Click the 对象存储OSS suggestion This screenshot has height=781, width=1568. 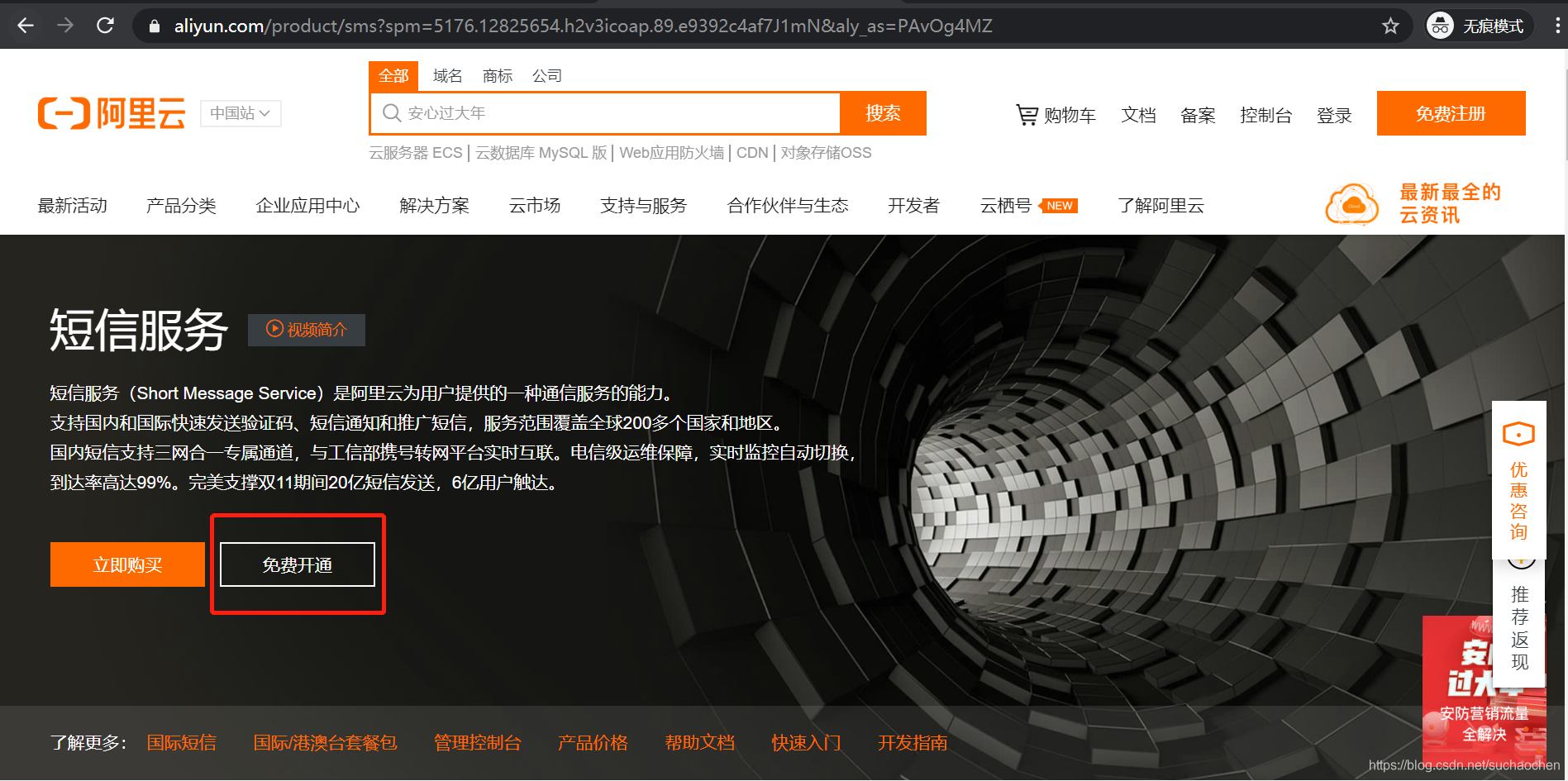click(826, 153)
